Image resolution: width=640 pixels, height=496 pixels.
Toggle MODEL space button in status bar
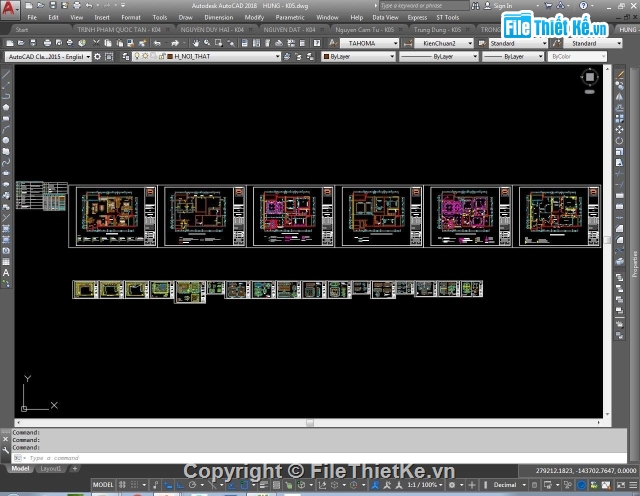103,485
